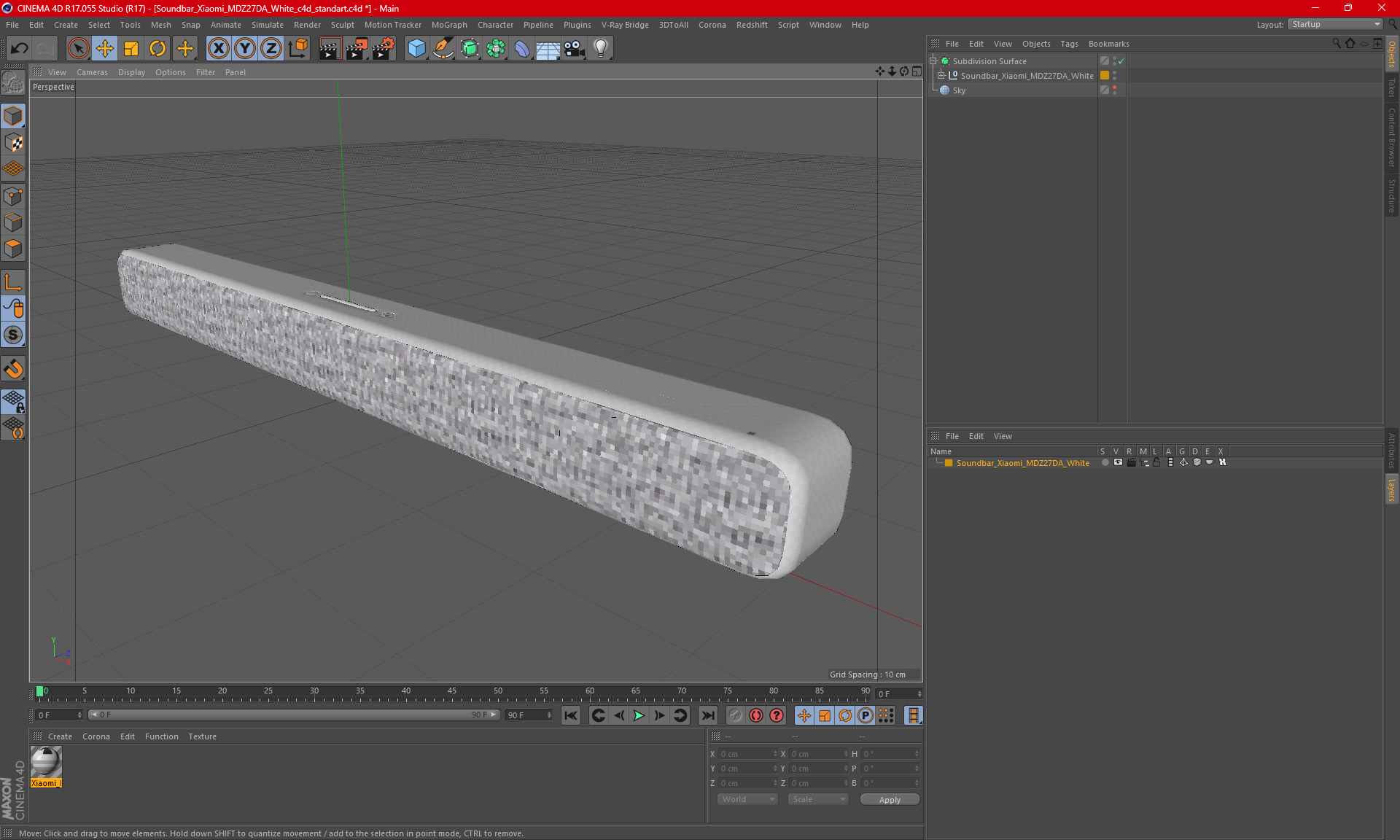Toggle Z axis lock
1400x840 pixels.
click(271, 48)
